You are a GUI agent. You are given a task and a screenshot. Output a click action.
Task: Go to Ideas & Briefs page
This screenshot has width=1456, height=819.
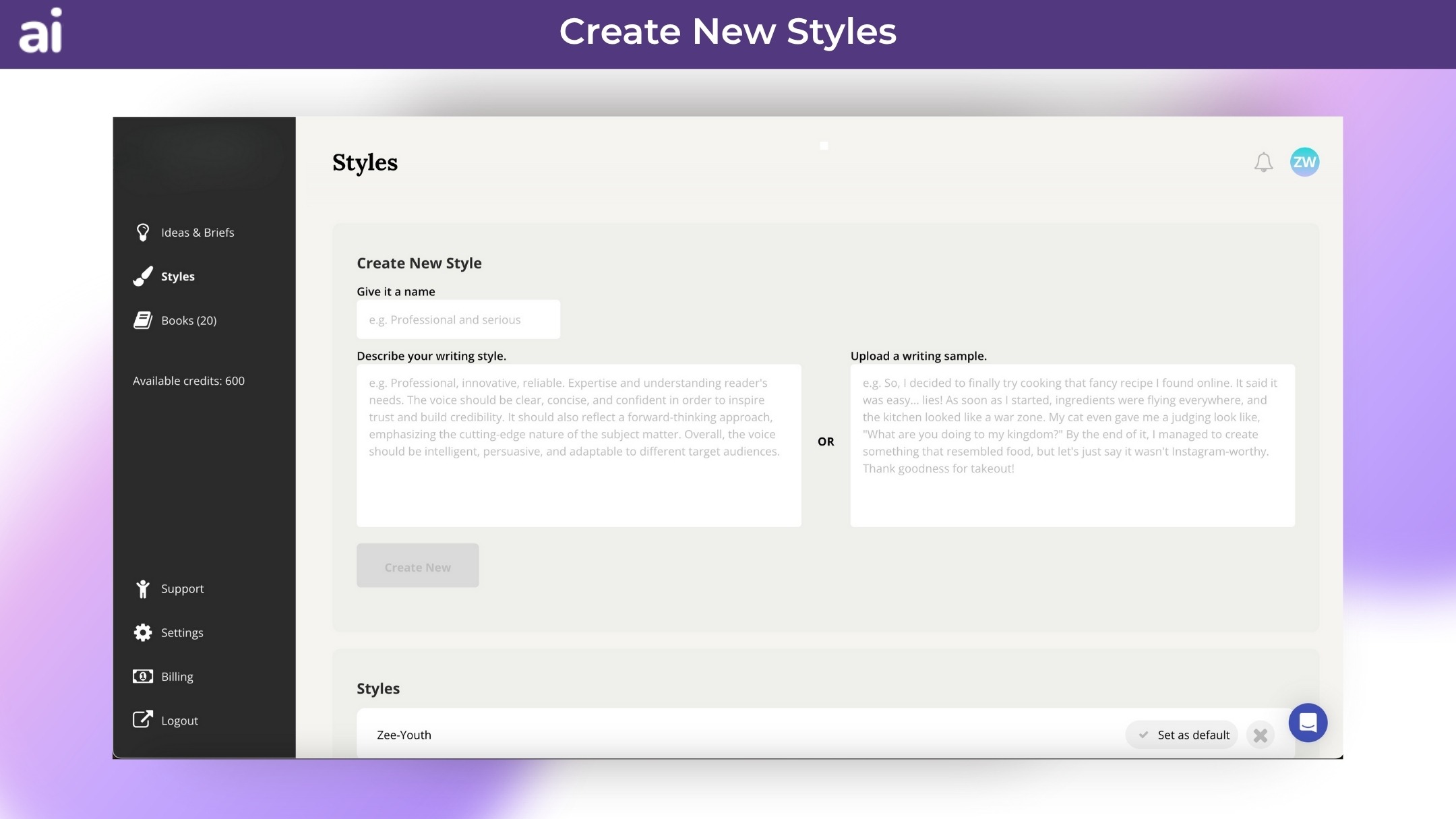[198, 233]
